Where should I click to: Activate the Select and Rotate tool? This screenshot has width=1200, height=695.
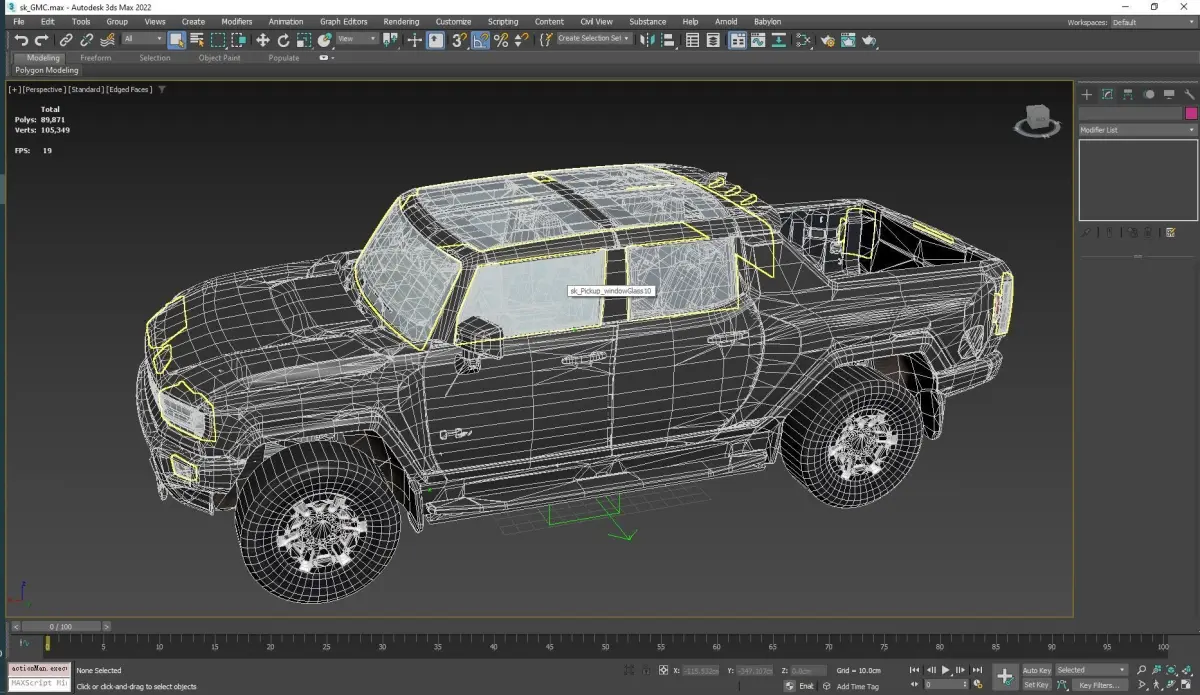click(x=284, y=40)
